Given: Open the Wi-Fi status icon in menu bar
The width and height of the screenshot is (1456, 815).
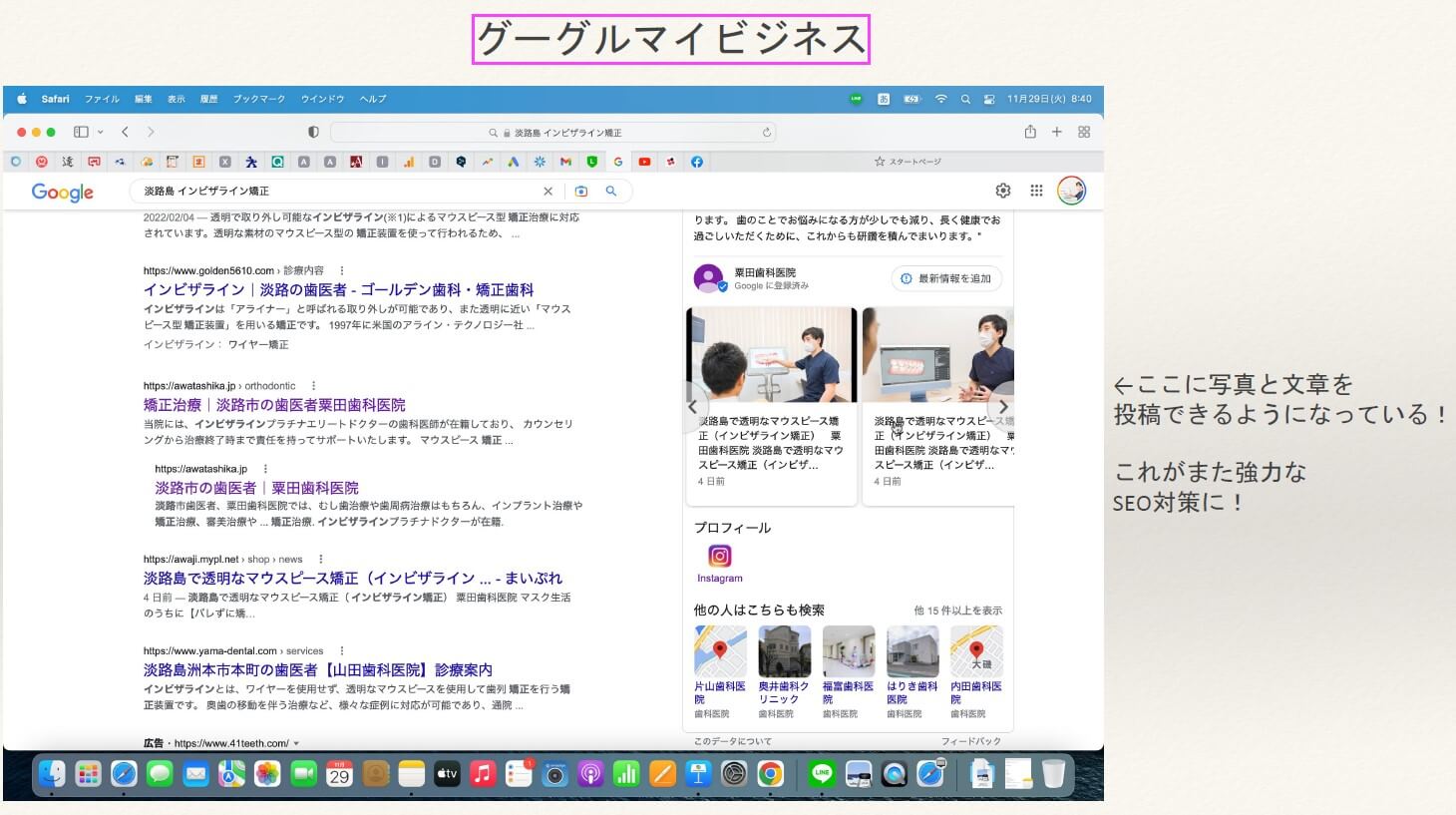Looking at the screenshot, I should point(940,99).
